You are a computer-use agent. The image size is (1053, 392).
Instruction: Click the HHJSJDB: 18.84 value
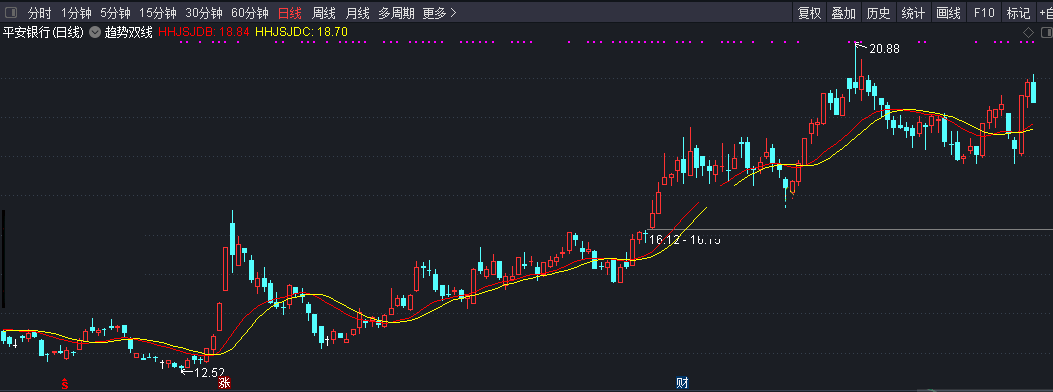204,32
